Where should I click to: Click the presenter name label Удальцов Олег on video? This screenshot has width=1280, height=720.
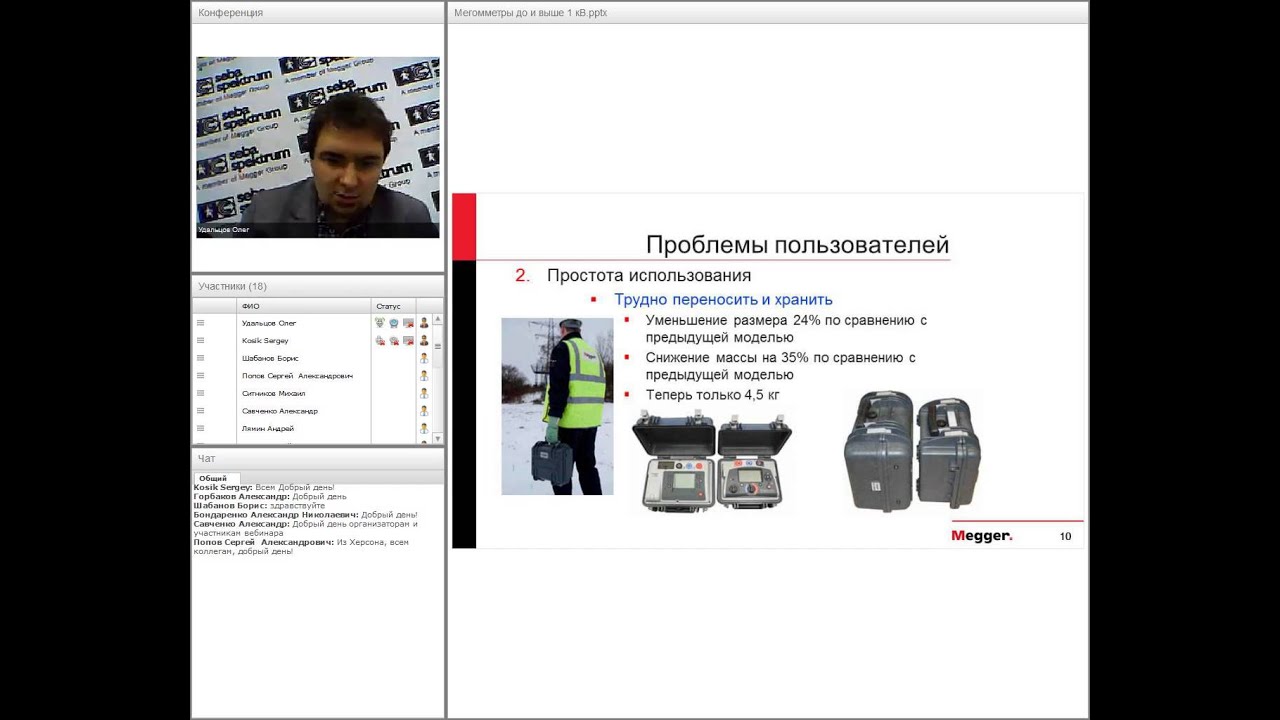coord(224,230)
